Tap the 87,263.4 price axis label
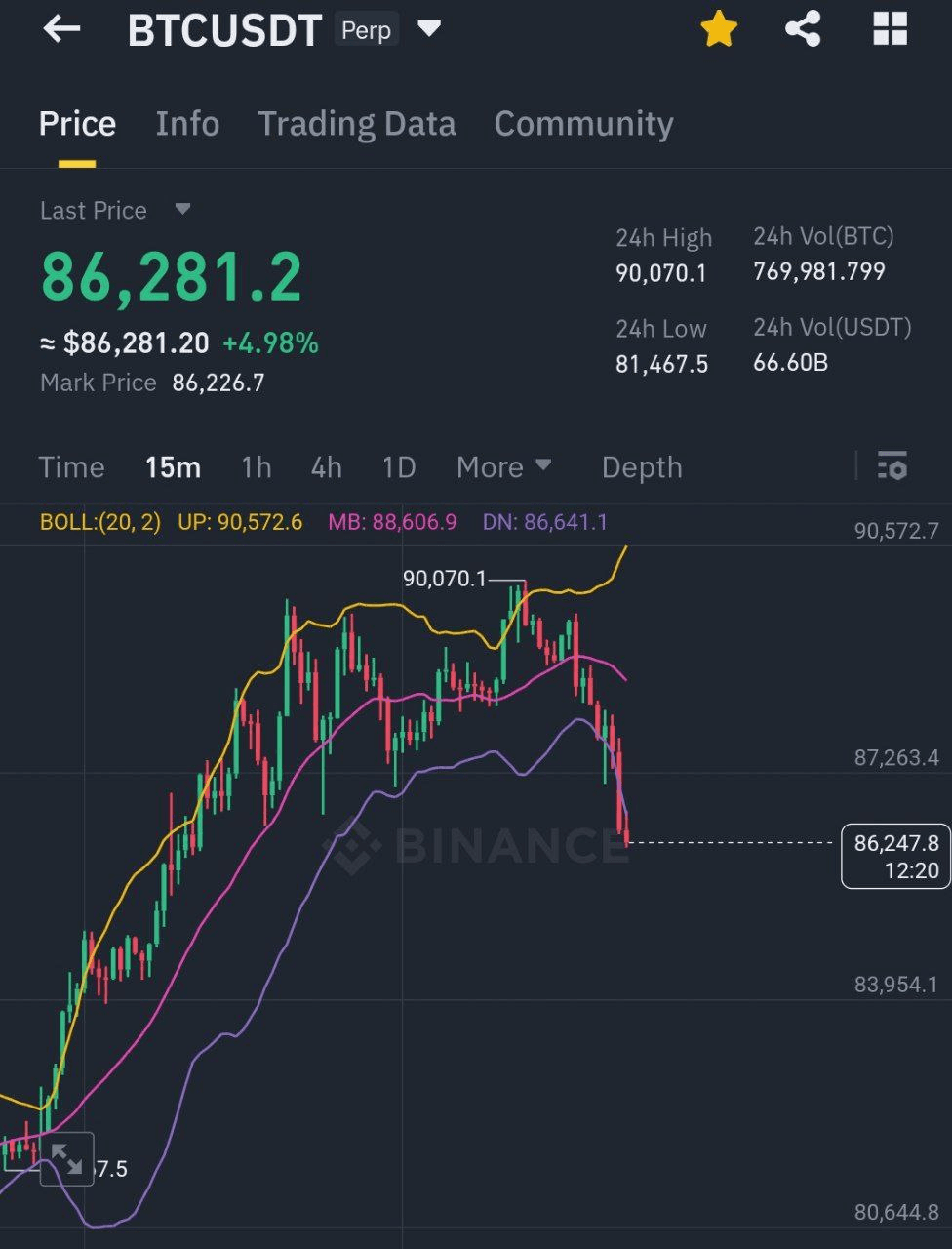The image size is (952, 1249). [x=896, y=757]
